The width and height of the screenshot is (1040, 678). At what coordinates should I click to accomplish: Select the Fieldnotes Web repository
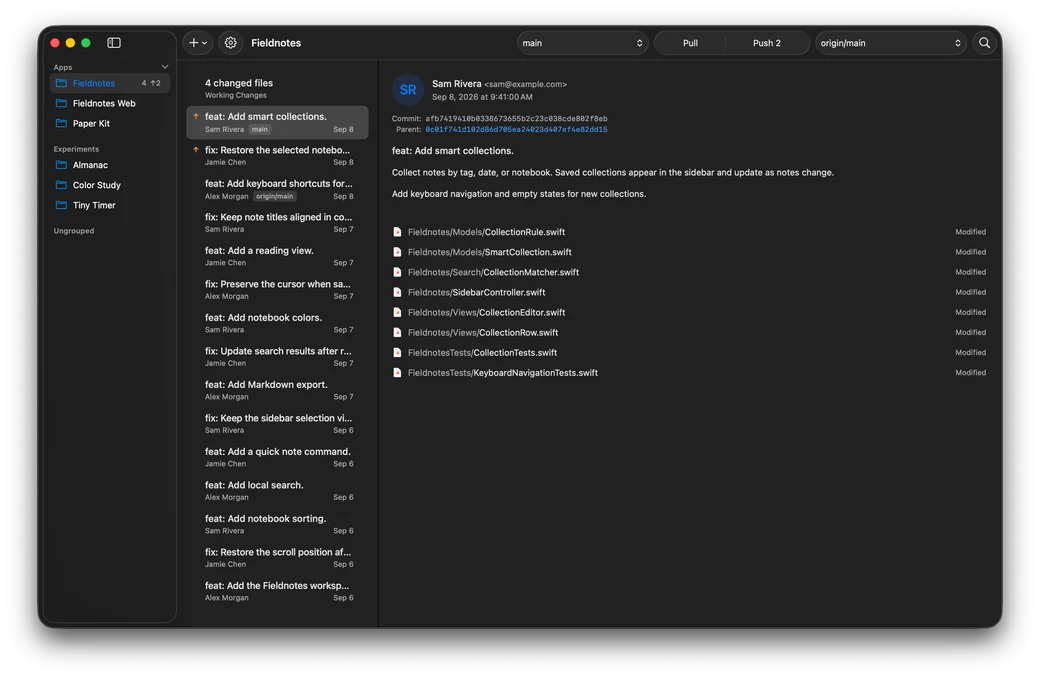[x=110, y=103]
